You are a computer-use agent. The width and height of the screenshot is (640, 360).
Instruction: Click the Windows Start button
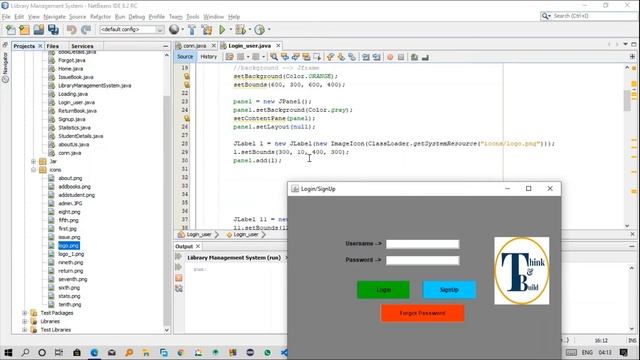8,352
